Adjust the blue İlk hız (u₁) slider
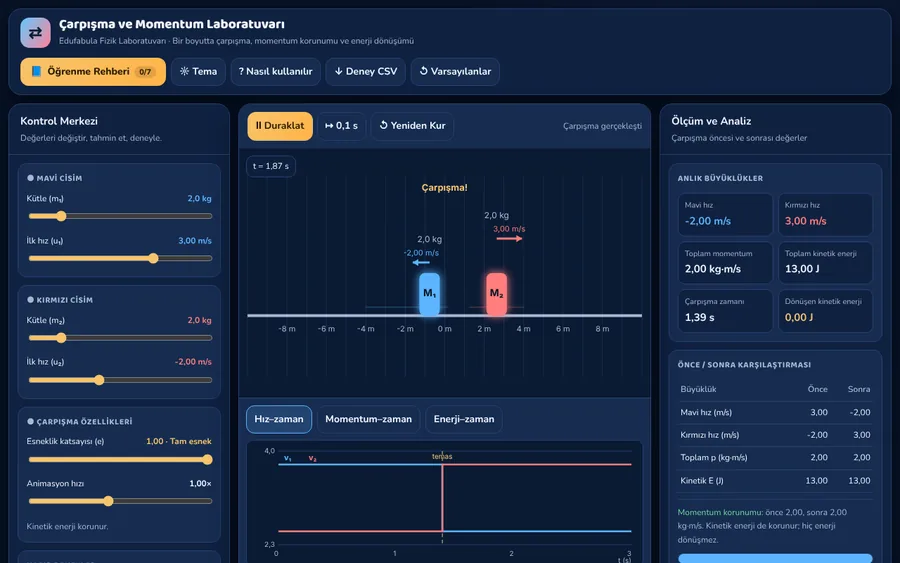 (121, 258)
